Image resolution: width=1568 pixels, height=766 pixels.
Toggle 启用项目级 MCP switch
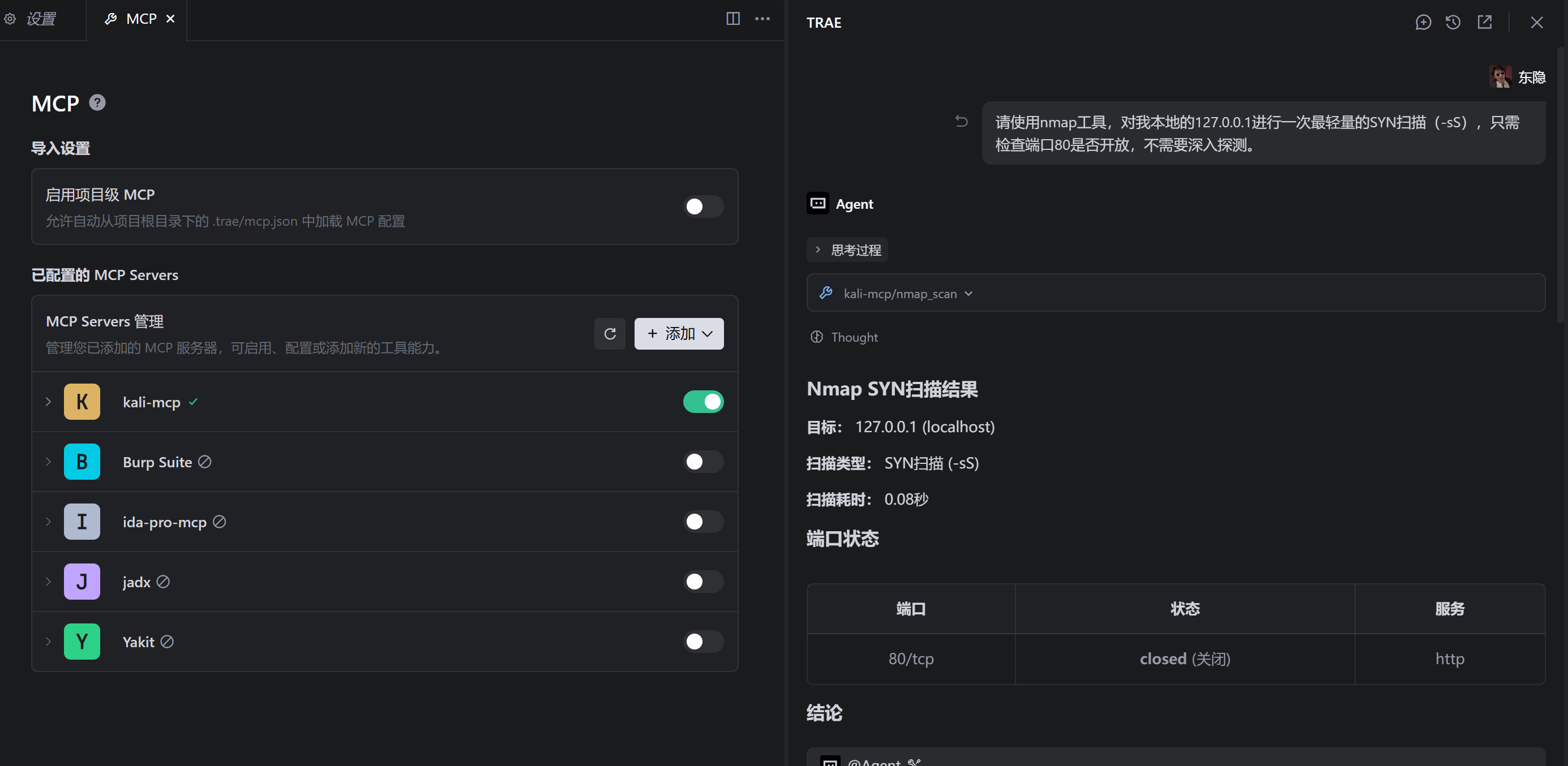point(703,206)
